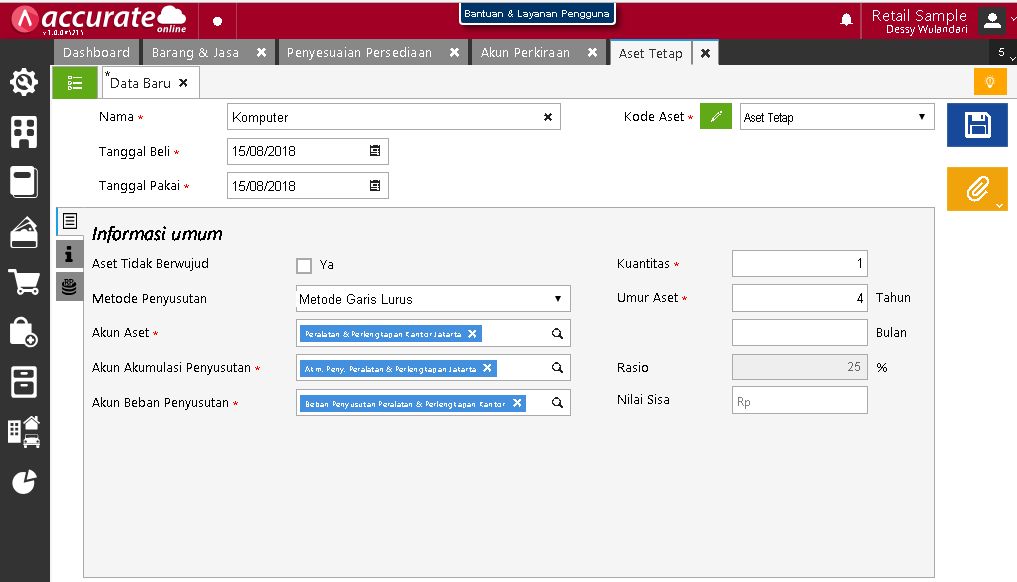
Task: Click the green list view button
Action: pyautogui.click(x=75, y=83)
